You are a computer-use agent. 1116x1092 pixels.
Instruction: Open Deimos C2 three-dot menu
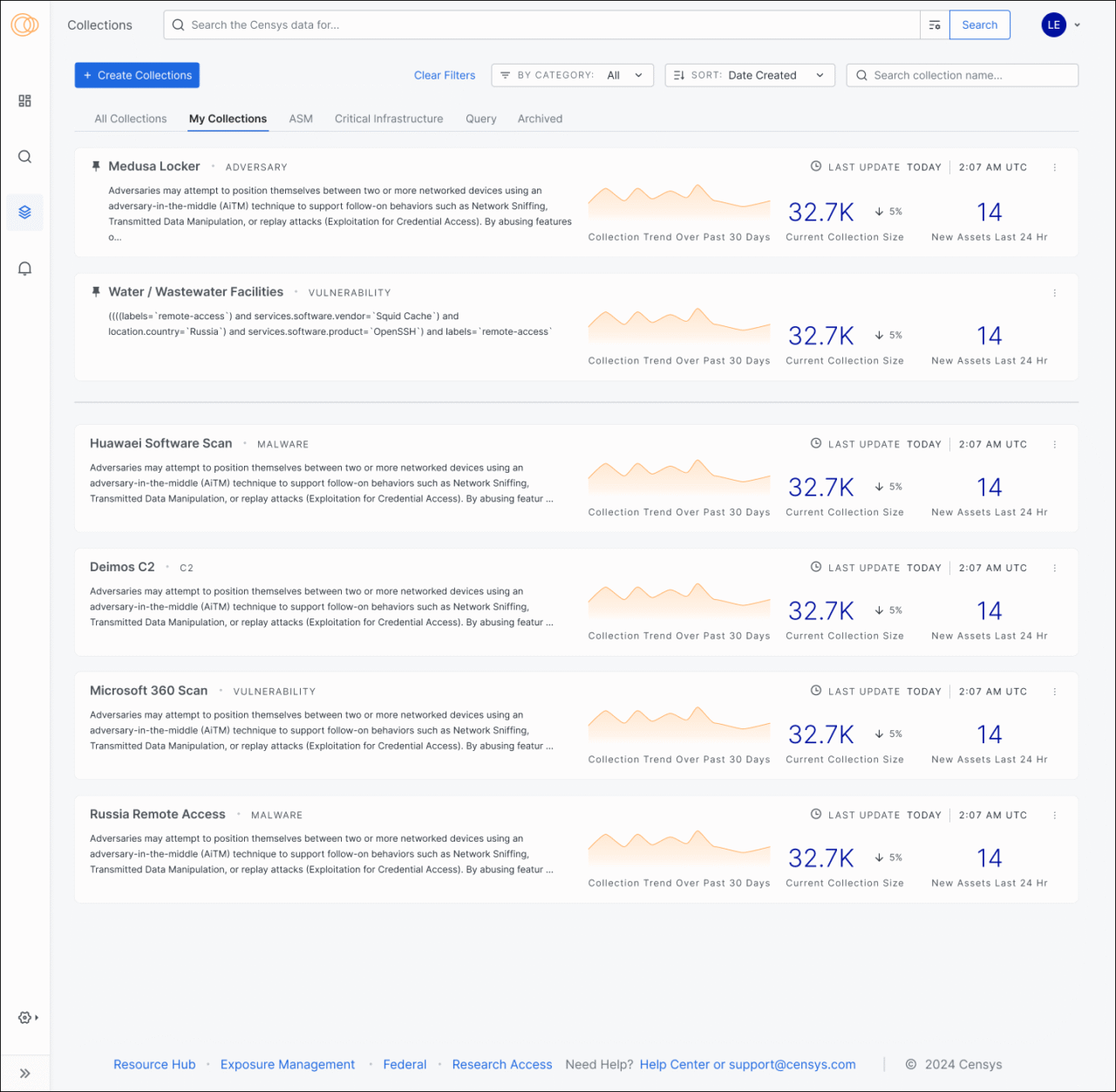pyautogui.click(x=1055, y=569)
